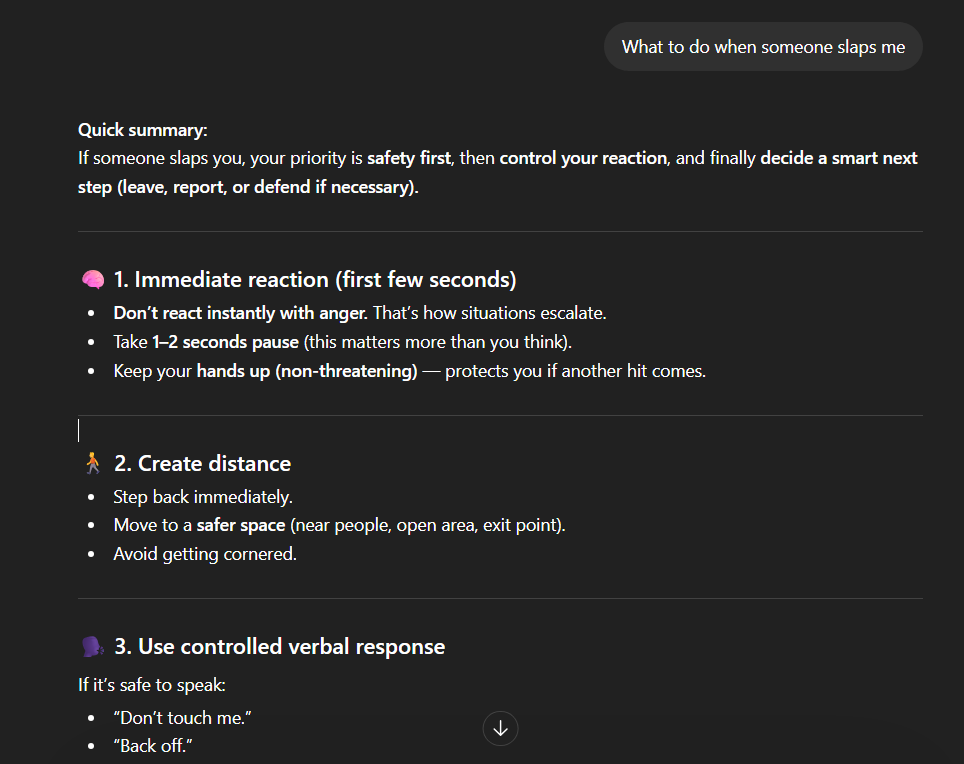This screenshot has width=964, height=764.
Task: Click heading "3. Use controlled verbal response"
Action: 280,647
